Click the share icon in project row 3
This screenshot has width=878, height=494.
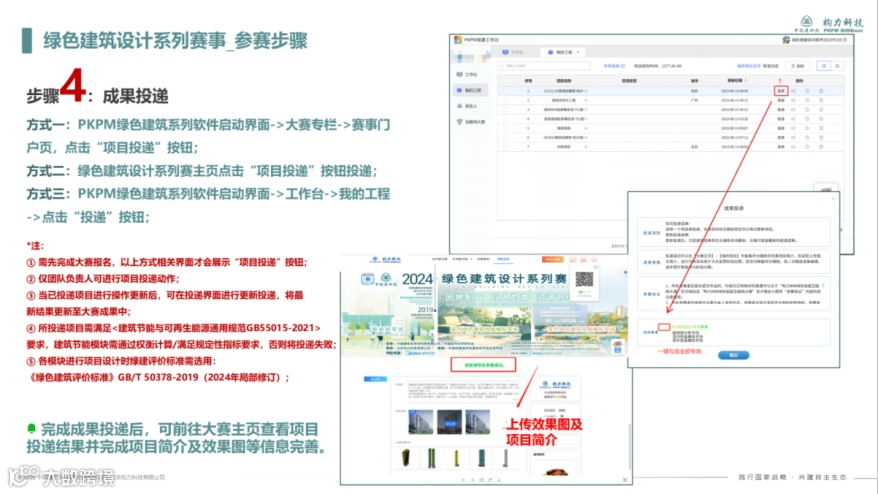[793, 110]
